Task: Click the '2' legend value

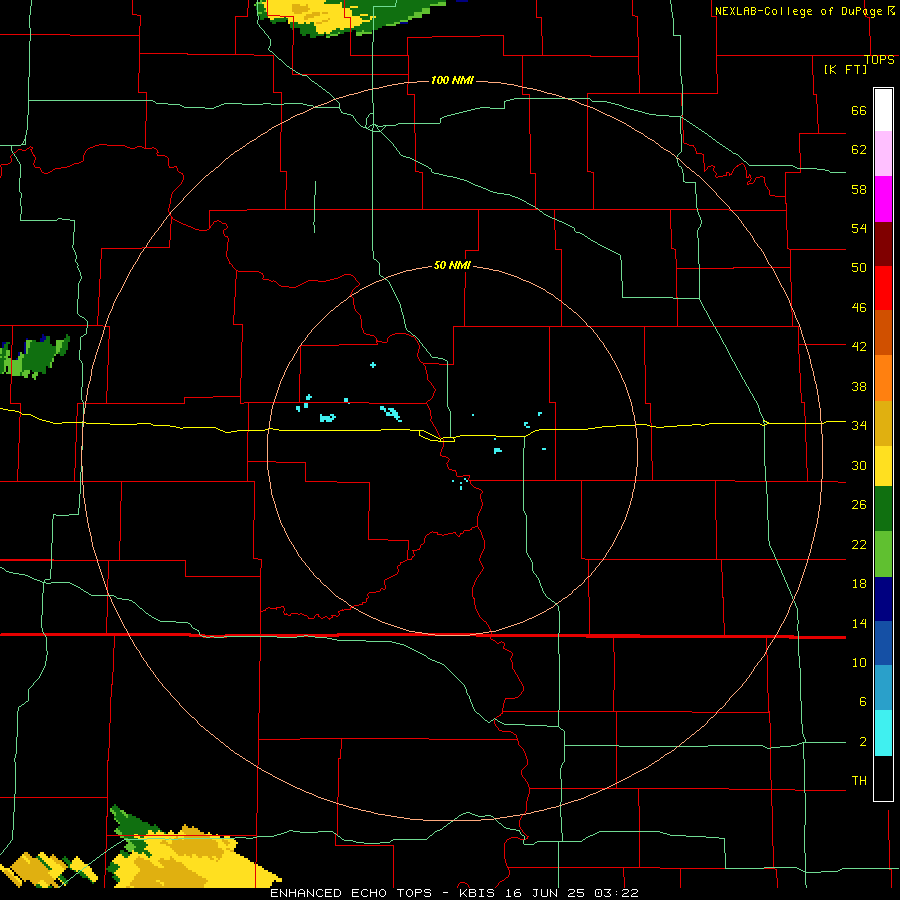Action: (x=863, y=742)
